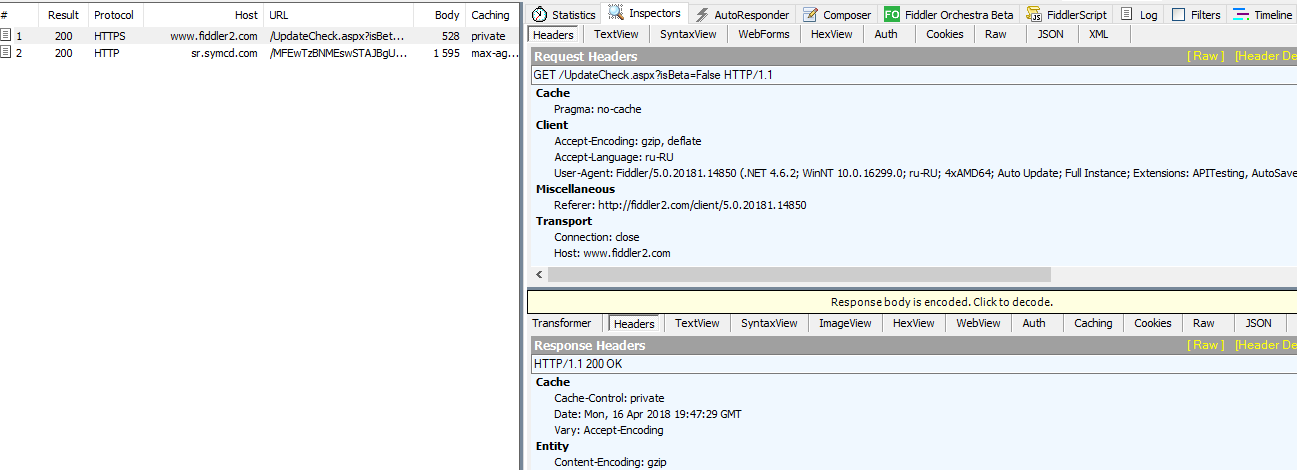1297x470 pixels.
Task: Select request HexView inspector tab
Action: 832,34
